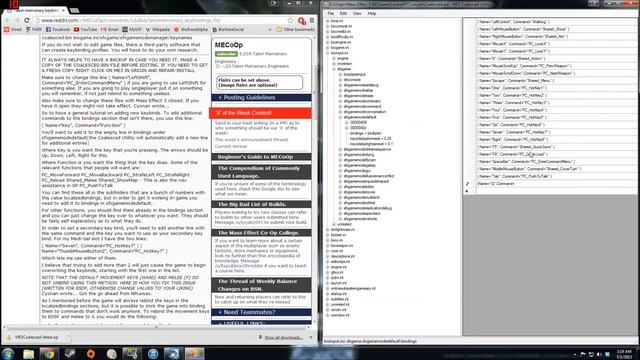640x360 pixels.
Task: Select the Escape Shared_Menu binding row
Action: click(x=556, y=80)
